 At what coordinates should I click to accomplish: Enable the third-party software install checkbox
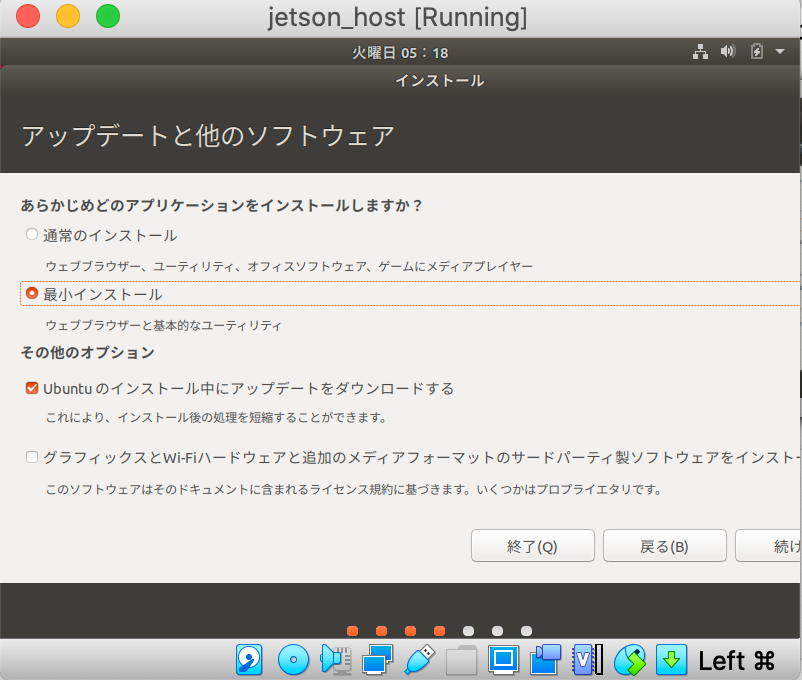[x=32, y=457]
